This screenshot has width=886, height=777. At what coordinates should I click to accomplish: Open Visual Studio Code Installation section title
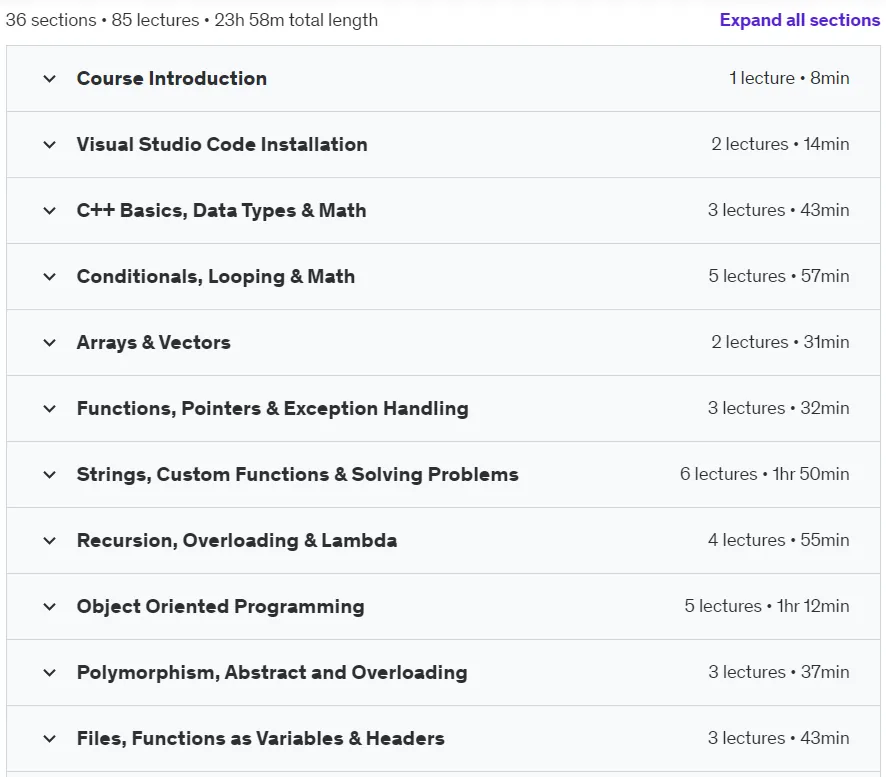222,145
